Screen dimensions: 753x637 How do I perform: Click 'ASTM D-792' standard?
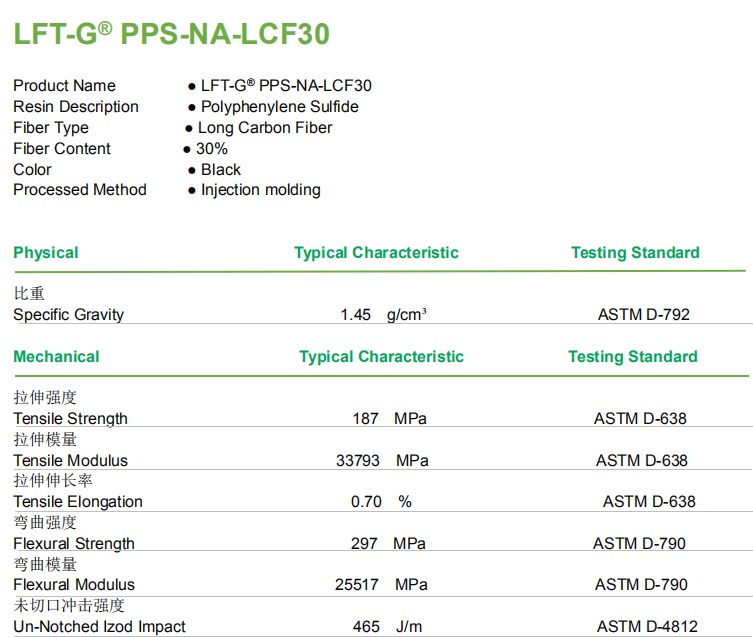click(644, 315)
